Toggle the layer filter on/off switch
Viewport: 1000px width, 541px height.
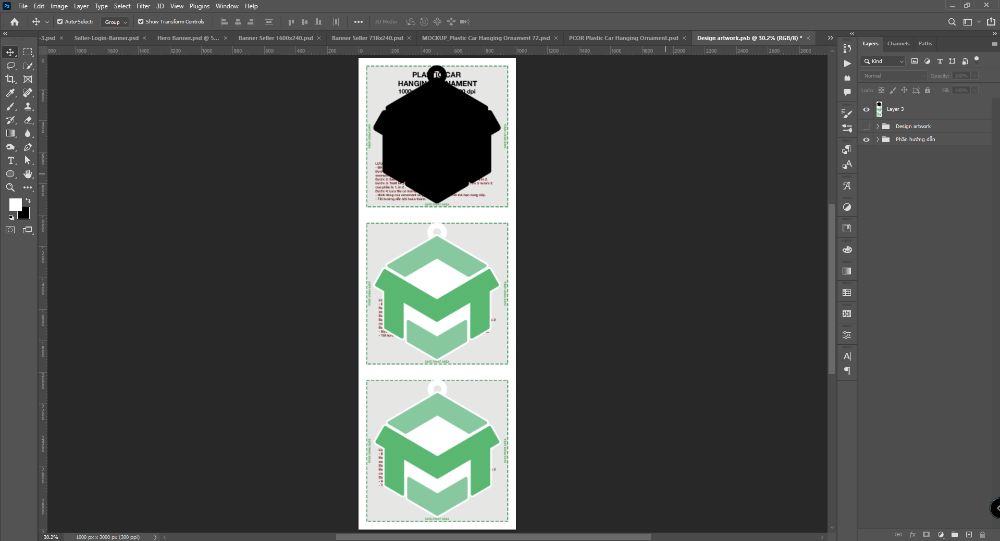977,60
